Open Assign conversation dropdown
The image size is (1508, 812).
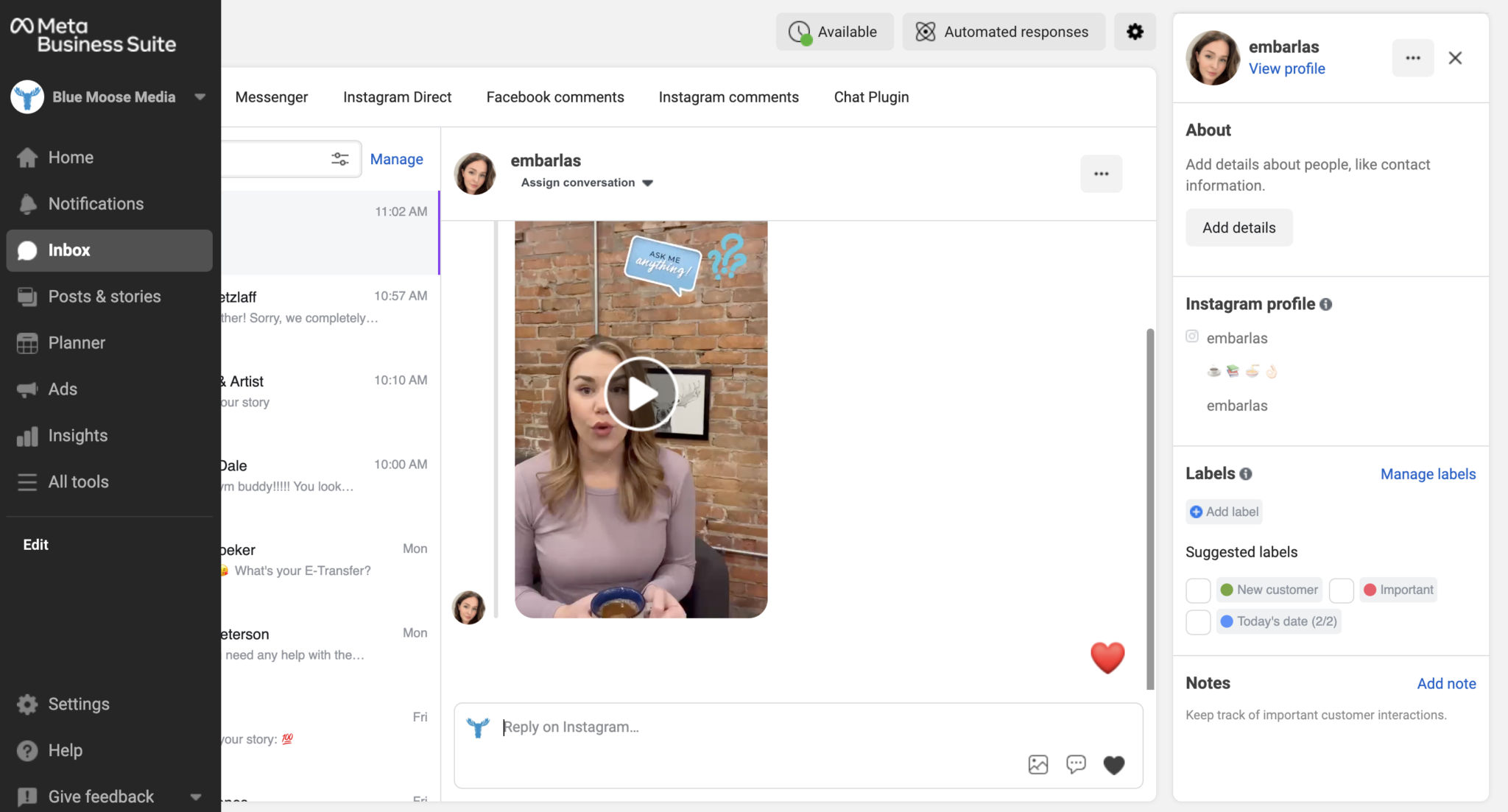pos(587,183)
